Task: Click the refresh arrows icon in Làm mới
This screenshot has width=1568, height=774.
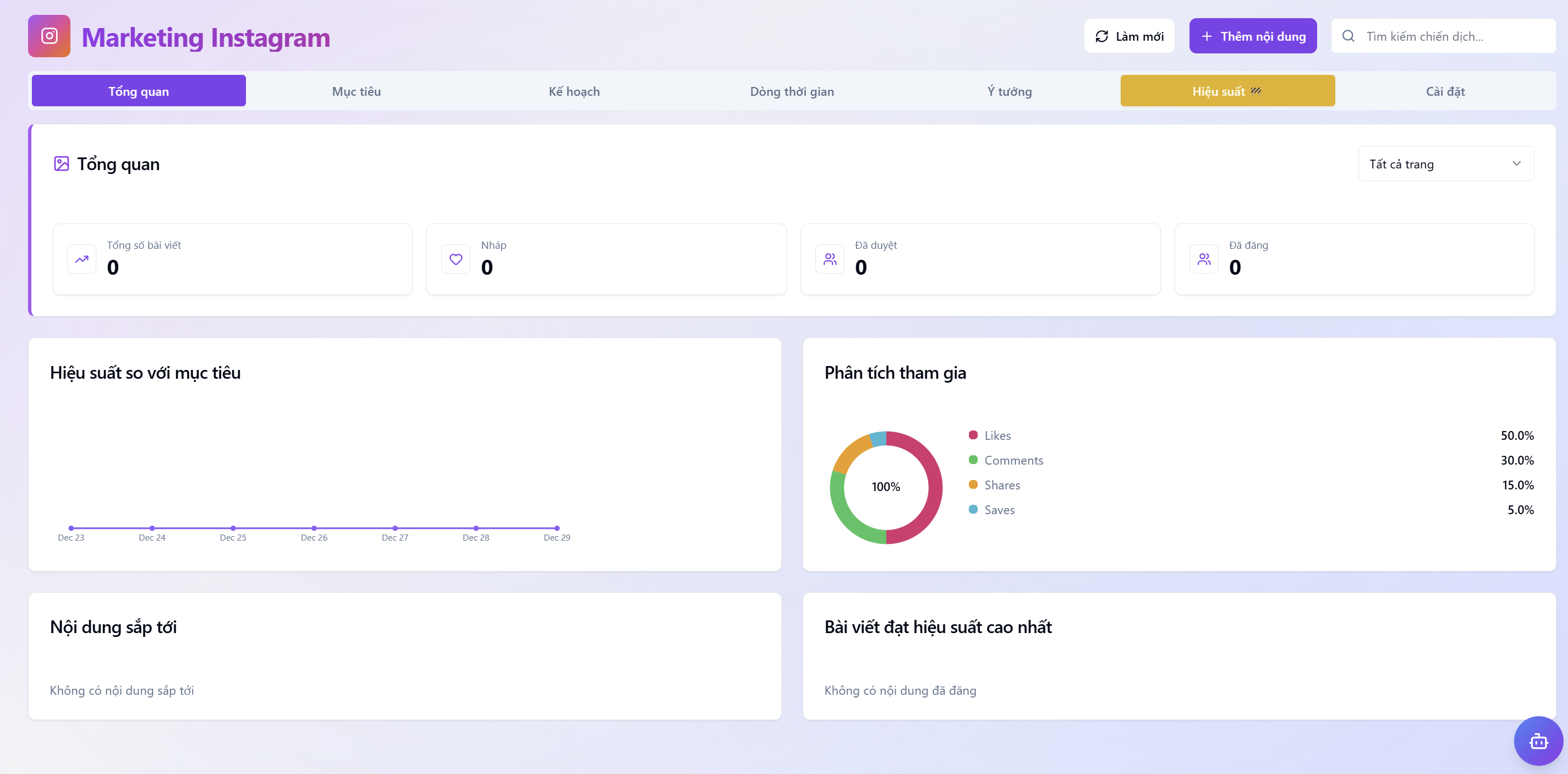Action: [x=1102, y=36]
